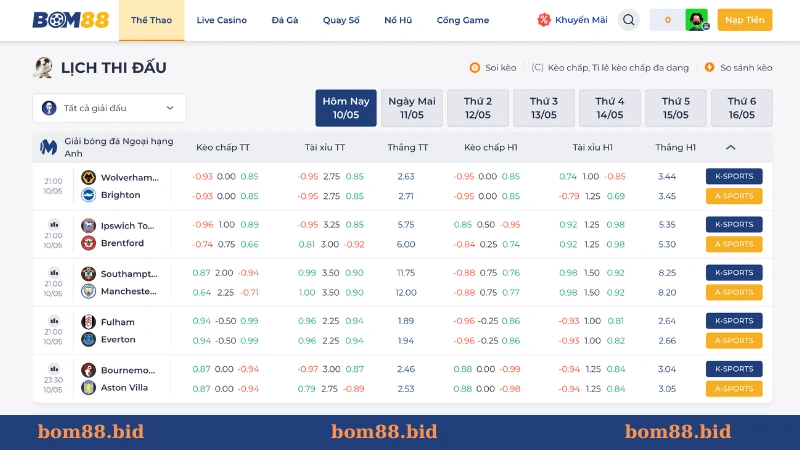The image size is (800, 450).
Task: Click Fulham Thắng TT odds 1.89
Action: pos(406,321)
